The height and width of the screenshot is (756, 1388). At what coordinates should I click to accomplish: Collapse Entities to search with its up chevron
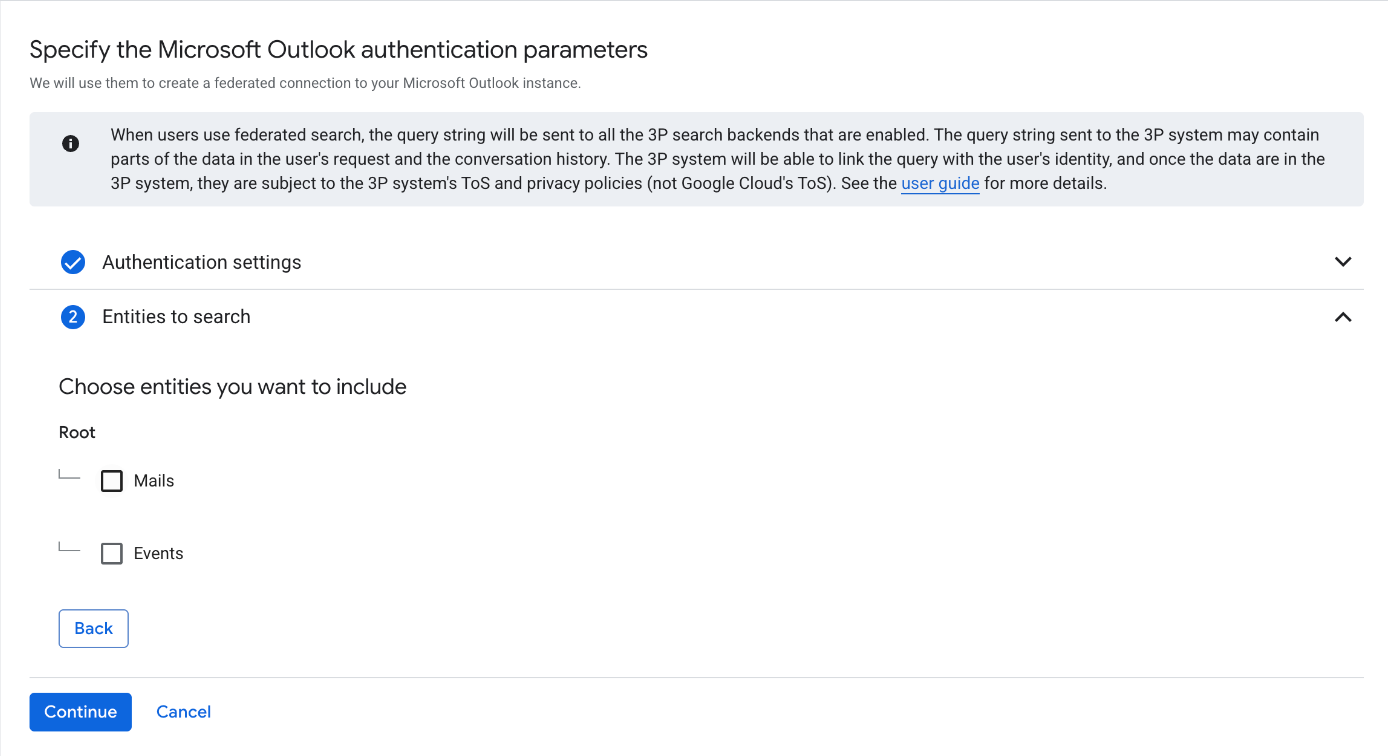point(1343,317)
